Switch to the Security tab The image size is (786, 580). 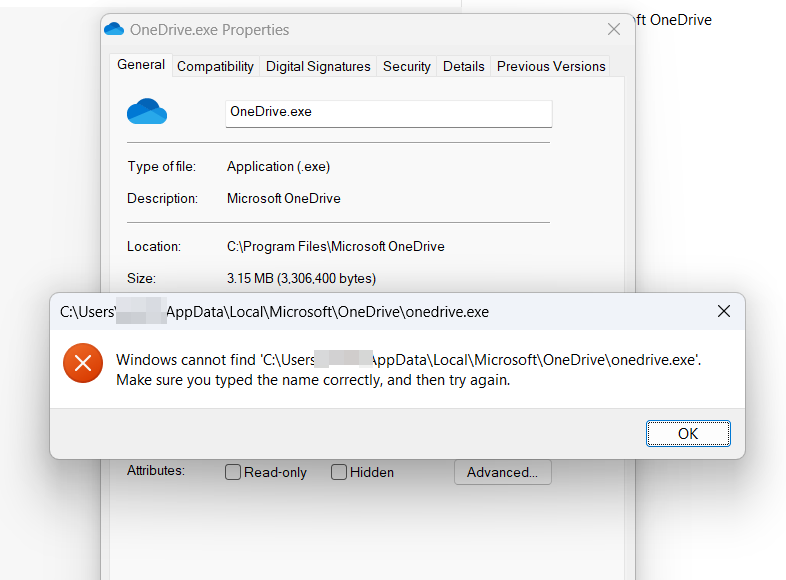tap(407, 66)
